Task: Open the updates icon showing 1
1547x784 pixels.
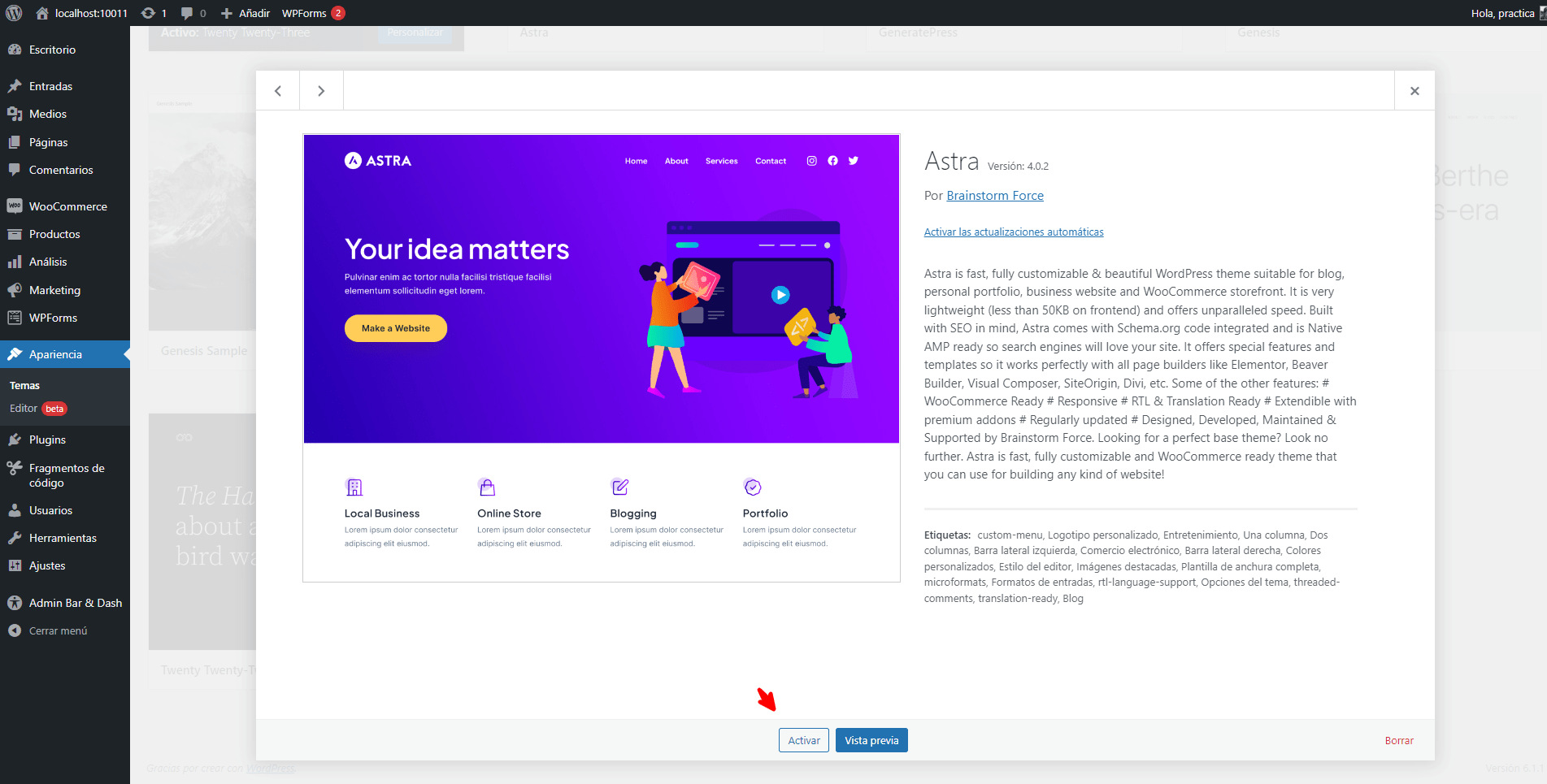Action: 148,13
